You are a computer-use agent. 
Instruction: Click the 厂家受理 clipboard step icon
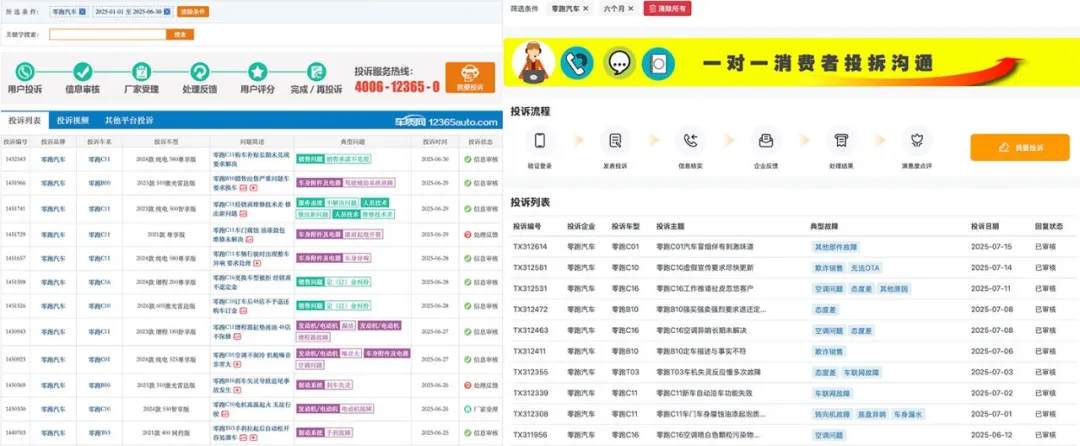click(x=141, y=71)
